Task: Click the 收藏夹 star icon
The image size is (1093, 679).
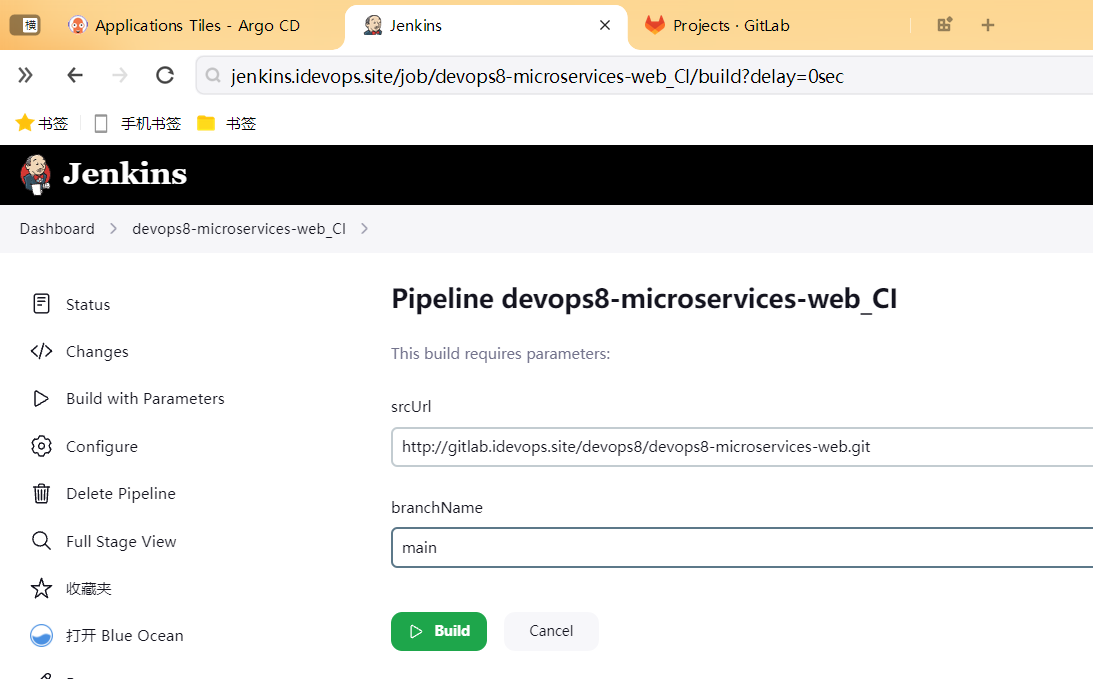Action: [x=41, y=588]
